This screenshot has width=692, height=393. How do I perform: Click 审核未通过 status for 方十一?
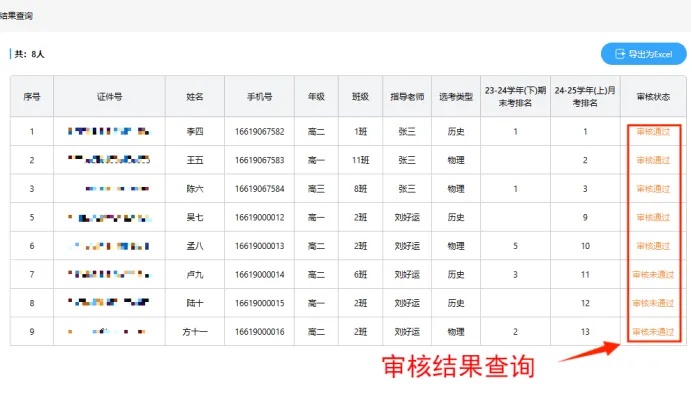click(653, 332)
